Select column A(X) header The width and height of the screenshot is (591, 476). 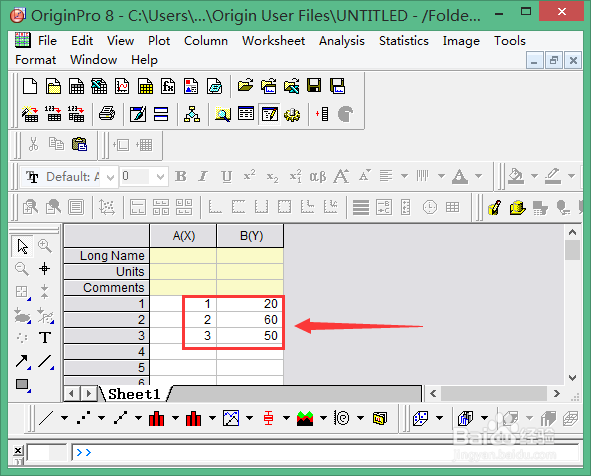[183, 236]
